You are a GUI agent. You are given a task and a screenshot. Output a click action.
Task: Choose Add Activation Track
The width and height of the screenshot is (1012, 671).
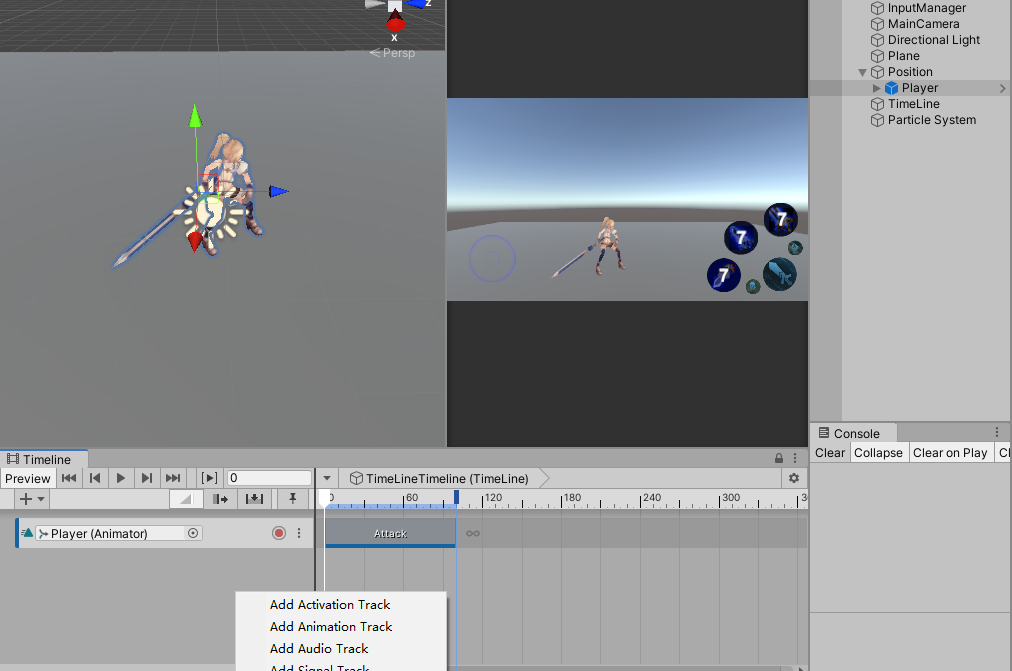[x=330, y=605]
